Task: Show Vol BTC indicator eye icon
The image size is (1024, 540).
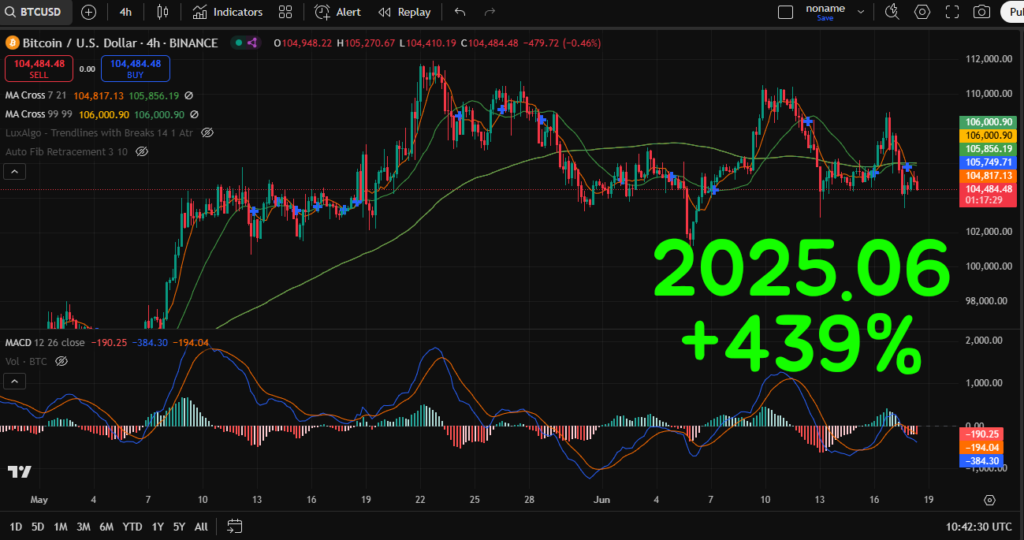Action: click(x=61, y=361)
